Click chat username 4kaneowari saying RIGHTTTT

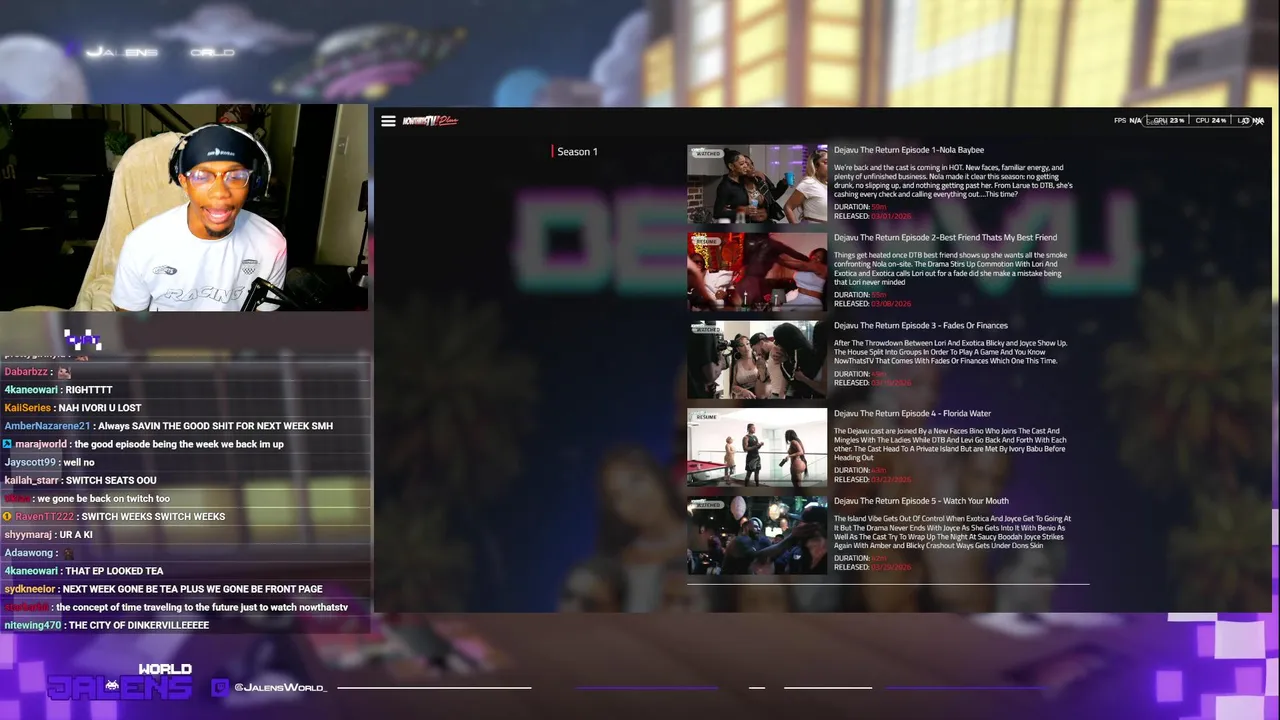tap(30, 390)
